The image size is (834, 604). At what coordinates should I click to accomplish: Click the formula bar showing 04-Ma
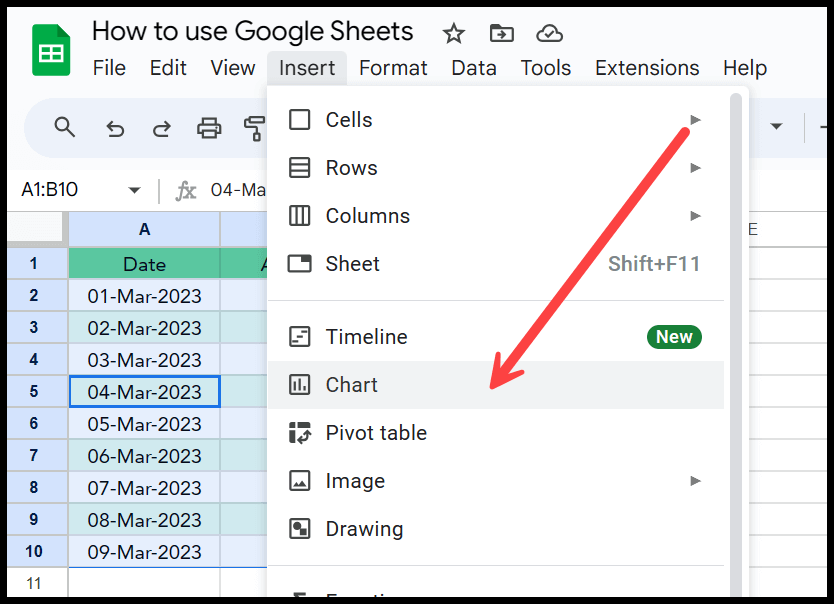tap(238, 190)
